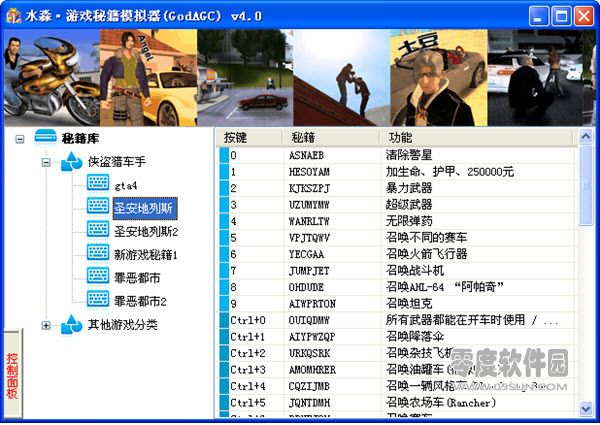Select the OHDUDE cheat code
Screen dimensions: 600x425
click(x=306, y=287)
